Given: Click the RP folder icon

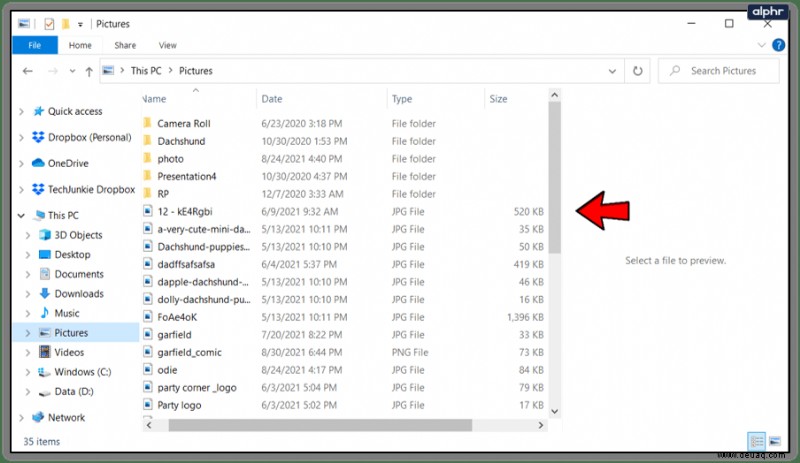Looking at the screenshot, I should pyautogui.click(x=147, y=193).
